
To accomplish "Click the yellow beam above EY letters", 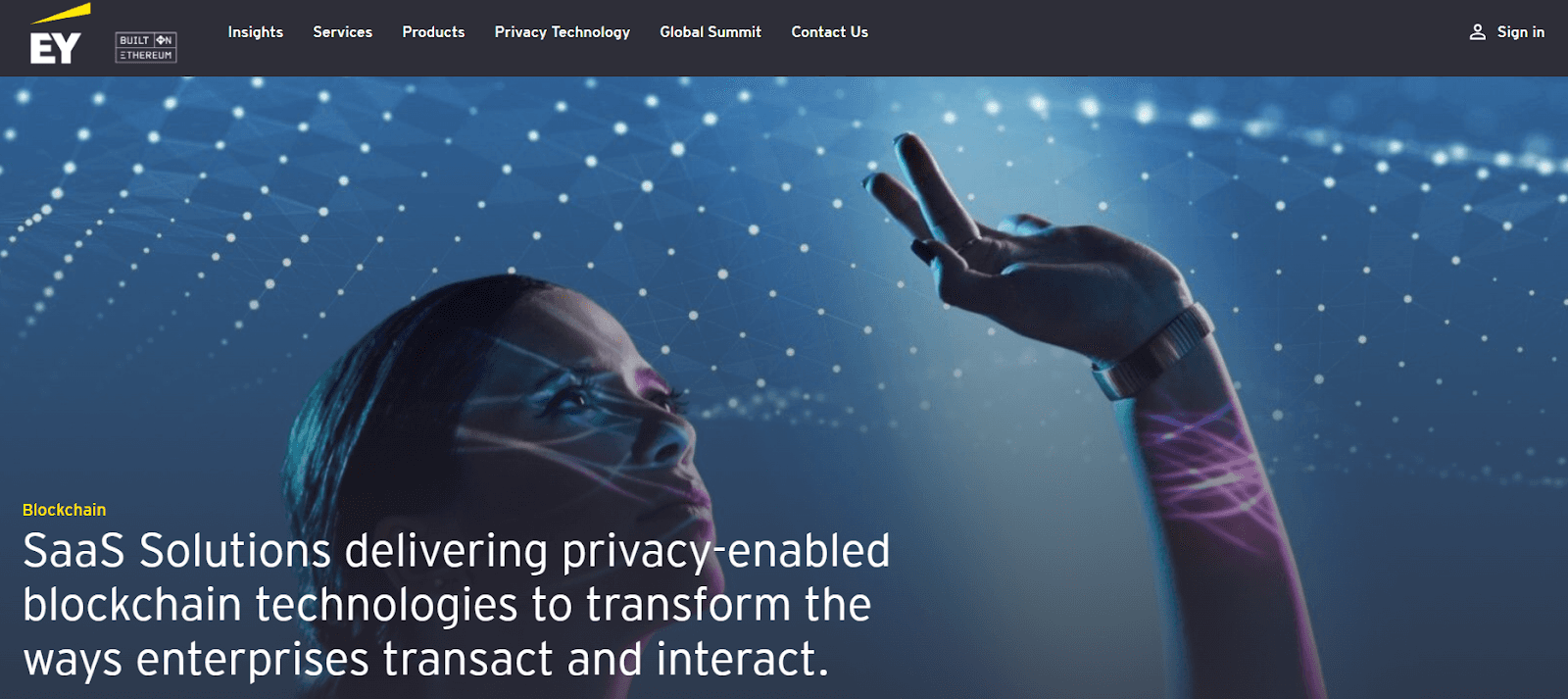I will click(x=61, y=13).
